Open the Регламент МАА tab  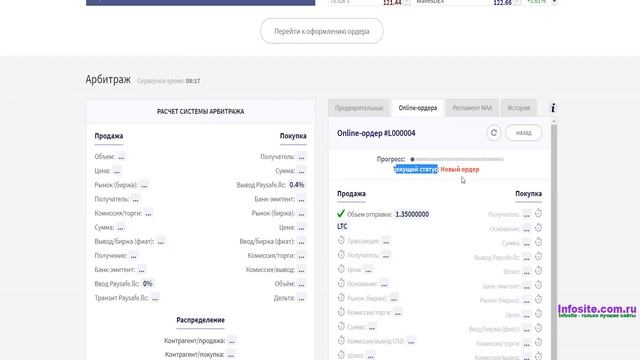coord(472,108)
